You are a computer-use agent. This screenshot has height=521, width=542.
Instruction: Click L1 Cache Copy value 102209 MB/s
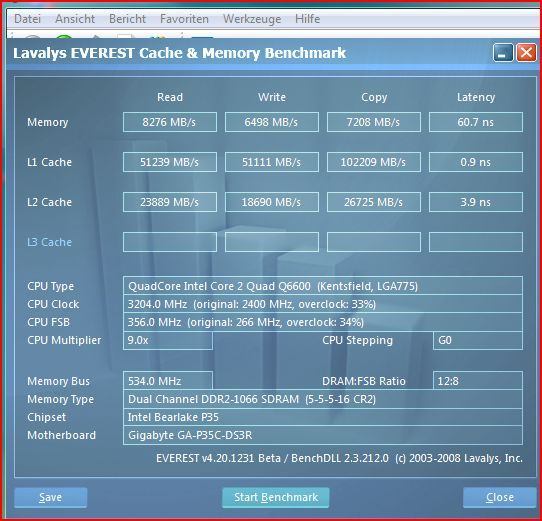tap(374, 162)
